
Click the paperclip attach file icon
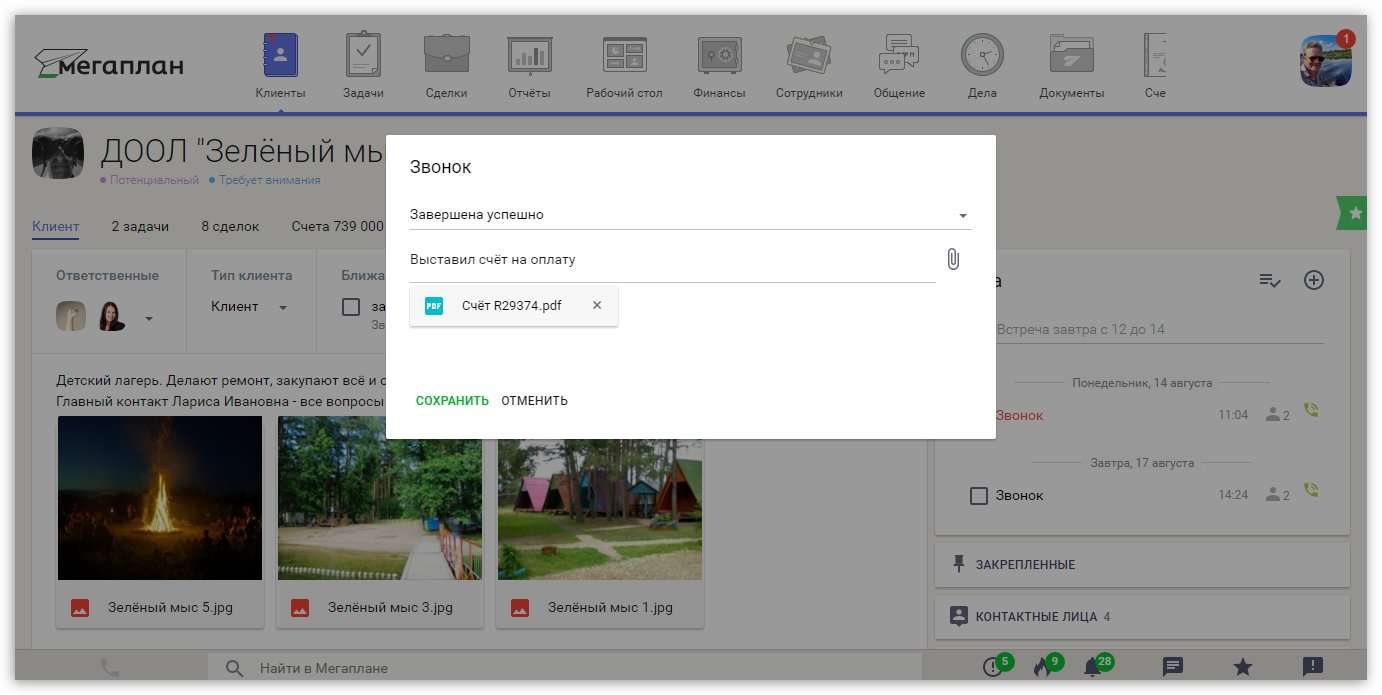953,259
